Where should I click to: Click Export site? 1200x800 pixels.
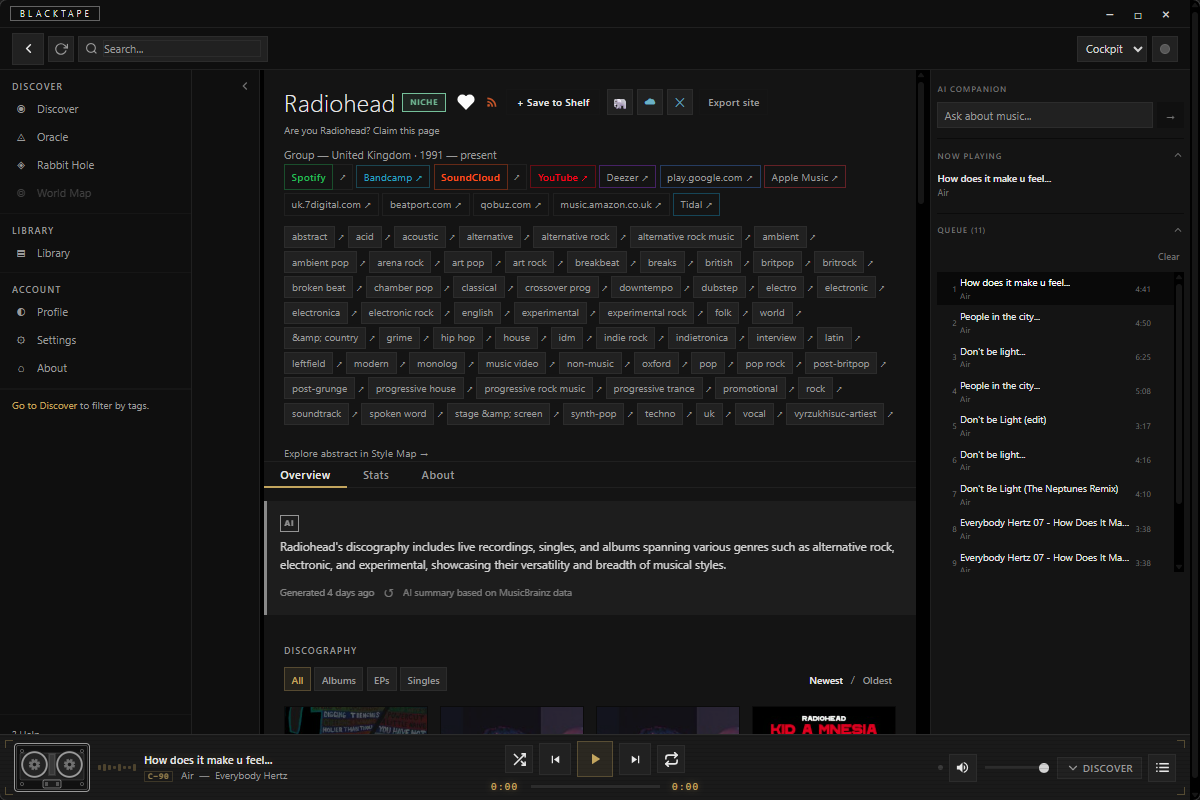733,103
